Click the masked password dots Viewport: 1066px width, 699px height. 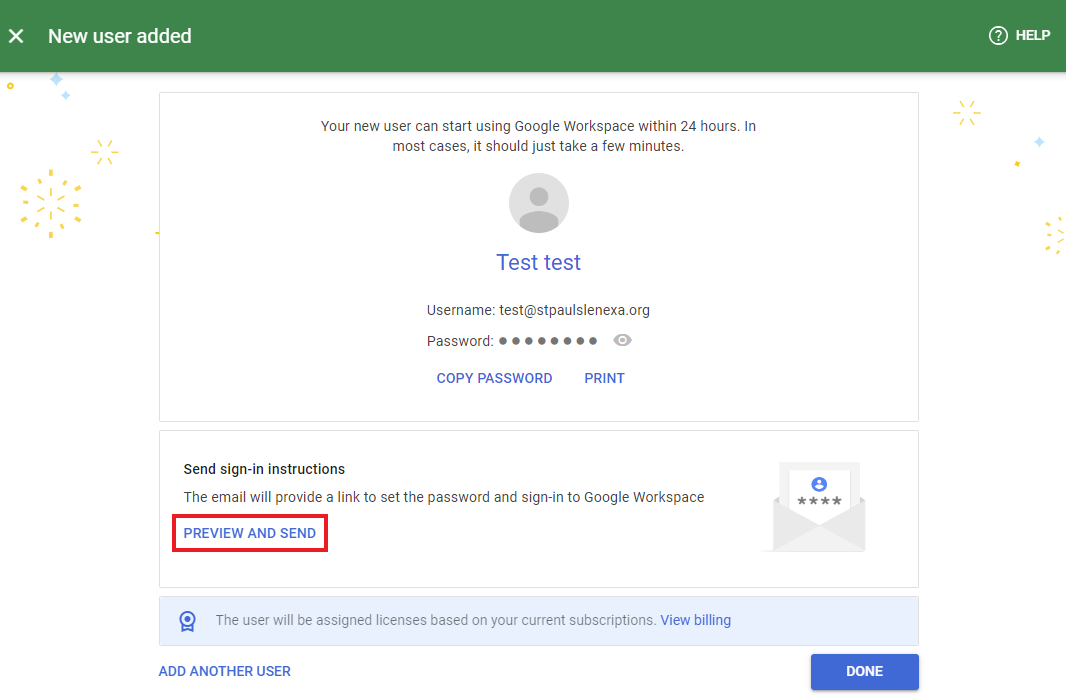(x=548, y=341)
